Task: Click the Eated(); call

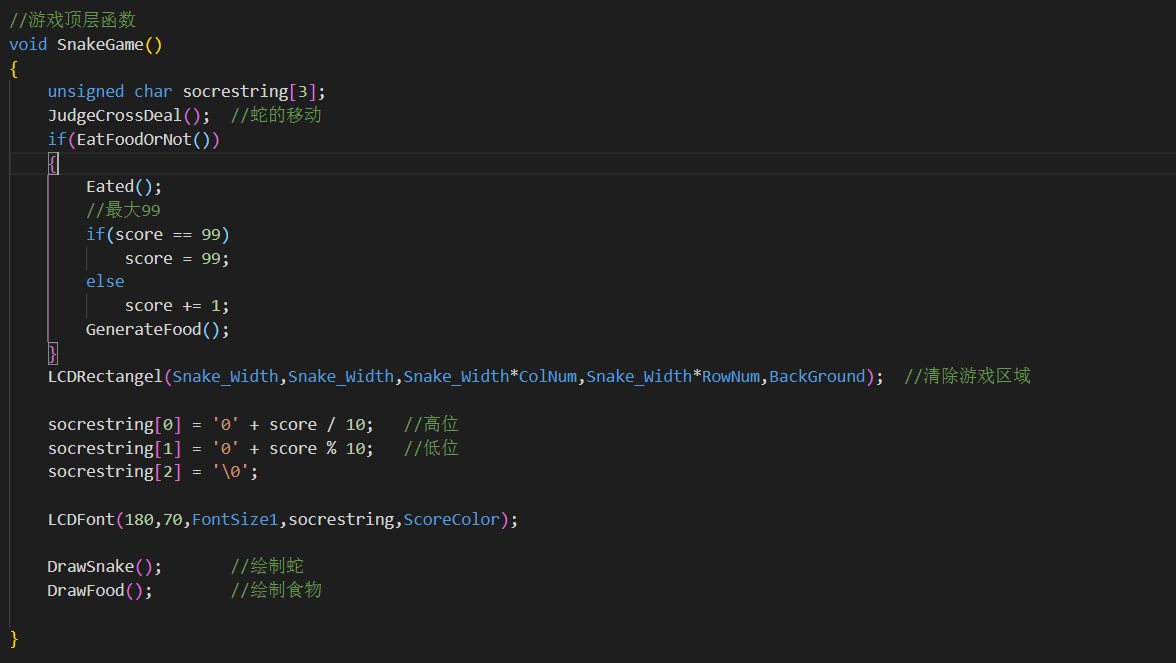Action: (124, 187)
